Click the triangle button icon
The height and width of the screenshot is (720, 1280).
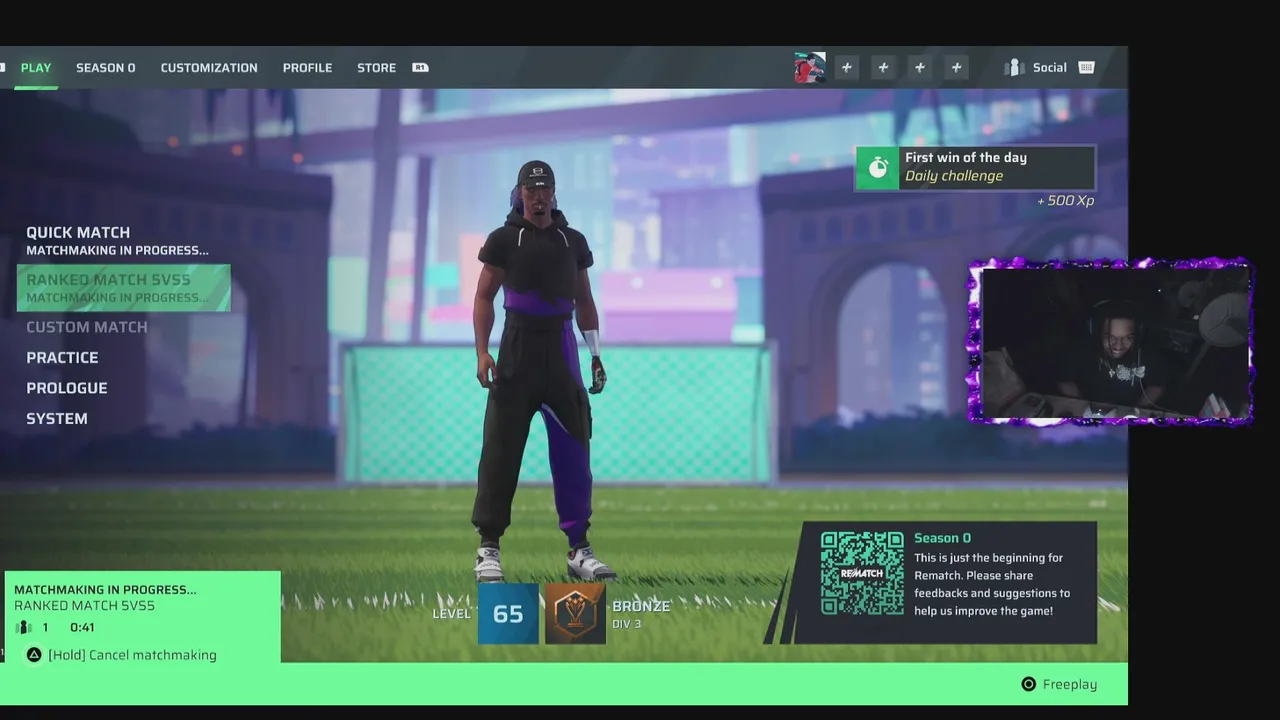tap(34, 655)
